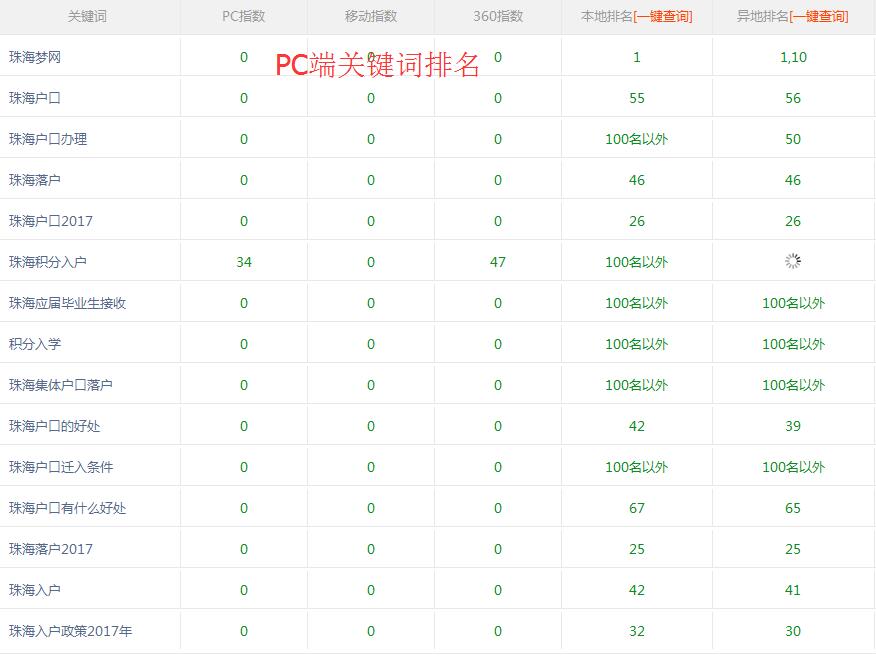Image resolution: width=876 pixels, height=656 pixels.
Task: Click the keyword 珠海应届毕业生接收
Action: pos(67,303)
